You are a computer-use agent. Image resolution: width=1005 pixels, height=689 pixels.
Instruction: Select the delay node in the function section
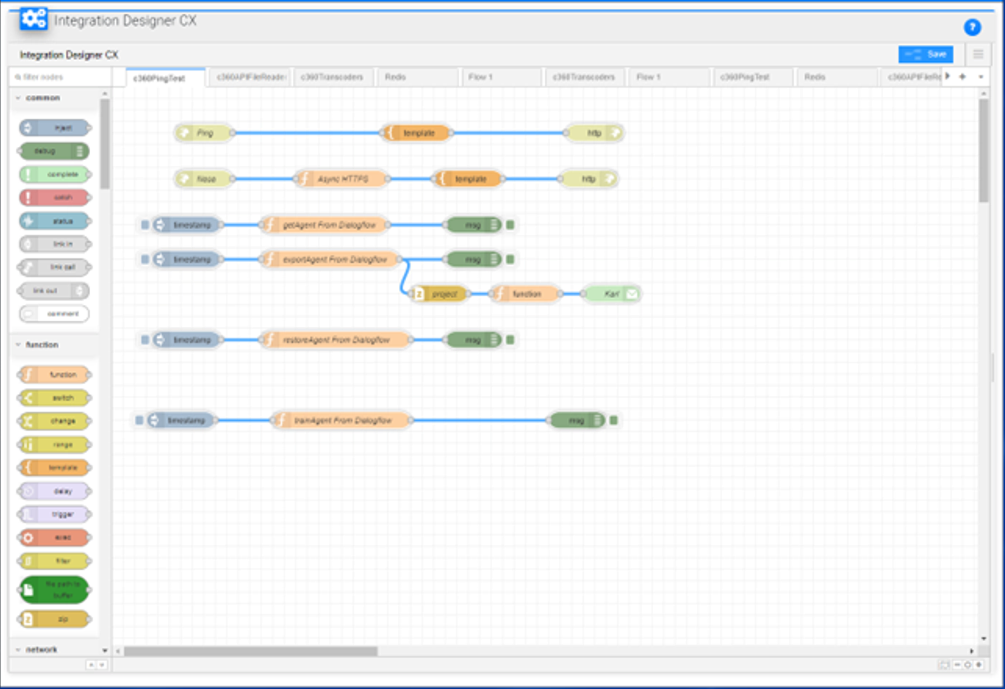(52, 491)
